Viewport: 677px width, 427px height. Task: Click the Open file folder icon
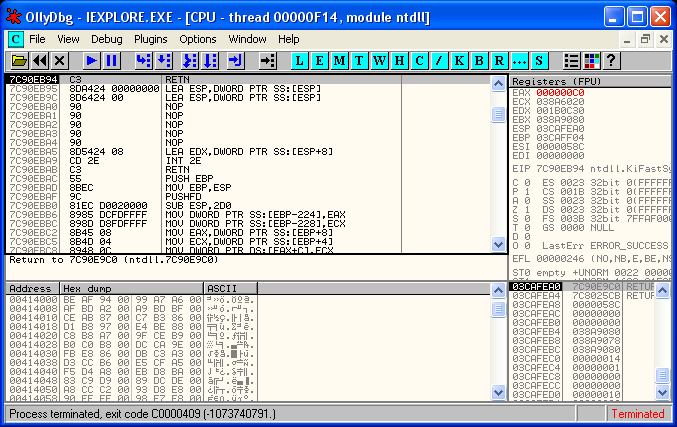(19, 61)
